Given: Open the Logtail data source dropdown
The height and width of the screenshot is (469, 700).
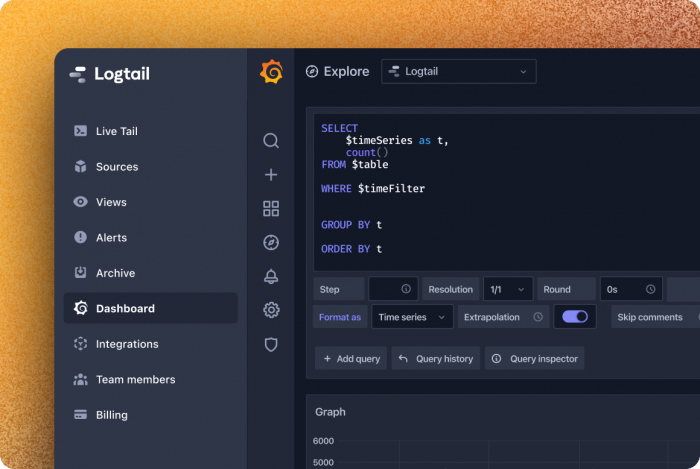Looking at the screenshot, I should point(458,71).
